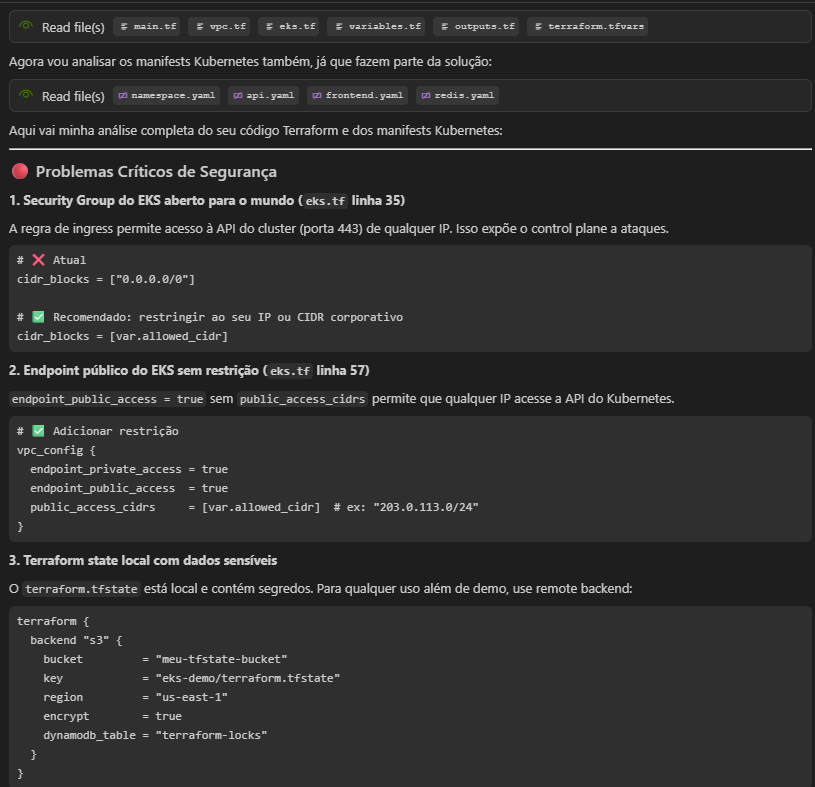Click the eye icon beside the YAML files
The width and height of the screenshot is (815, 787).
(26, 96)
